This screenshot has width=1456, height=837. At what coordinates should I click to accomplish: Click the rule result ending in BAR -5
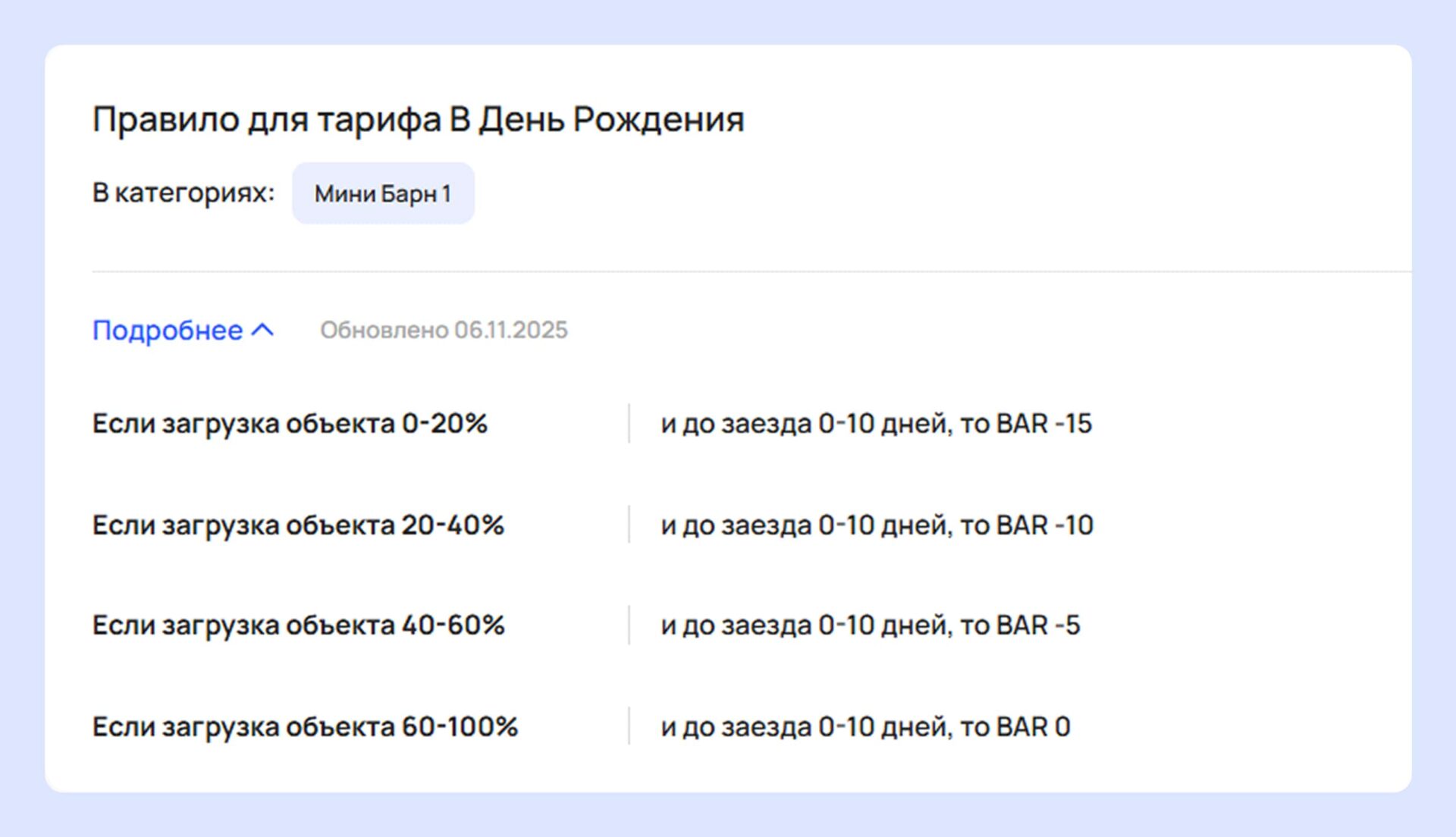pos(870,625)
